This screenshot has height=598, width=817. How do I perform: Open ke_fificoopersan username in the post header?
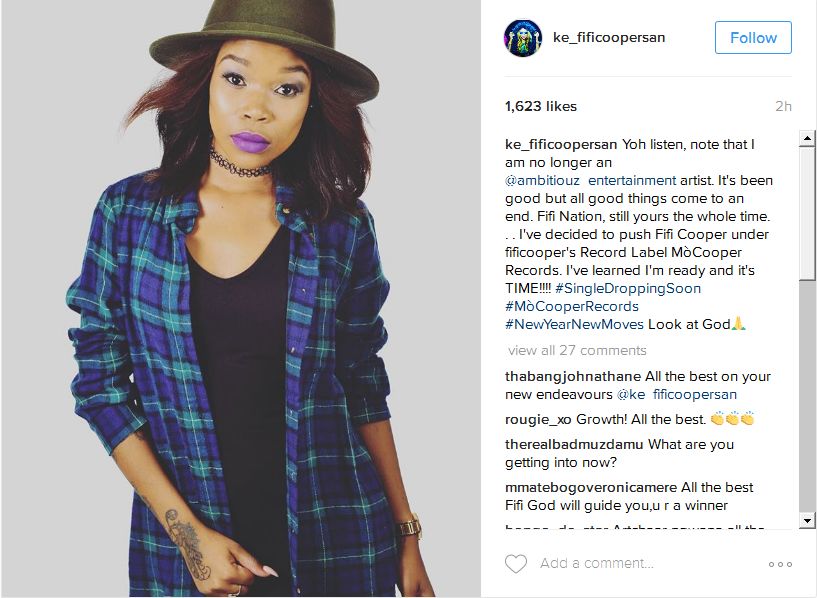[x=609, y=38]
